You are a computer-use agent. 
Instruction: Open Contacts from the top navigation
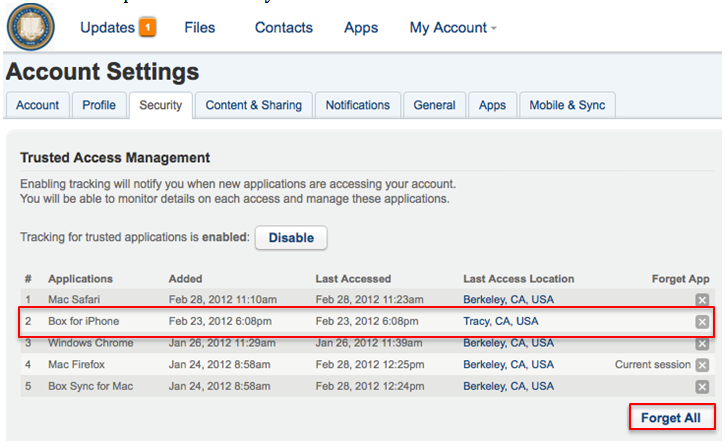point(284,27)
